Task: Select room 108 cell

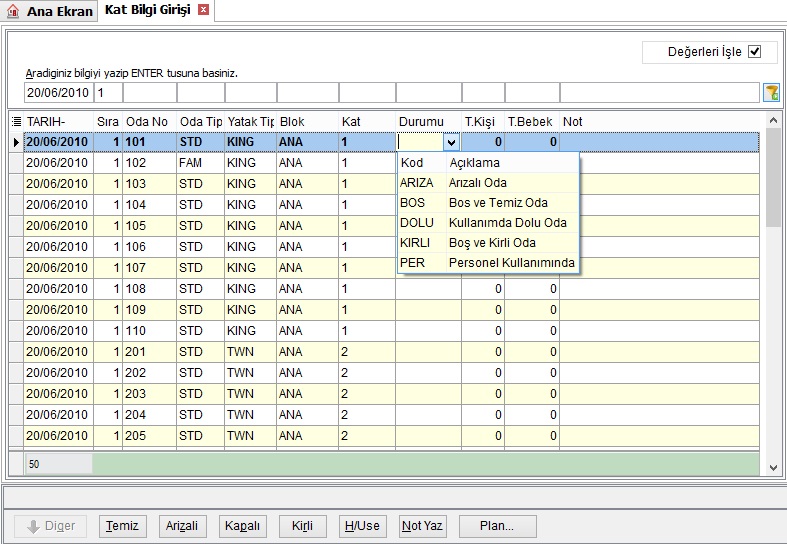Action: (150, 289)
